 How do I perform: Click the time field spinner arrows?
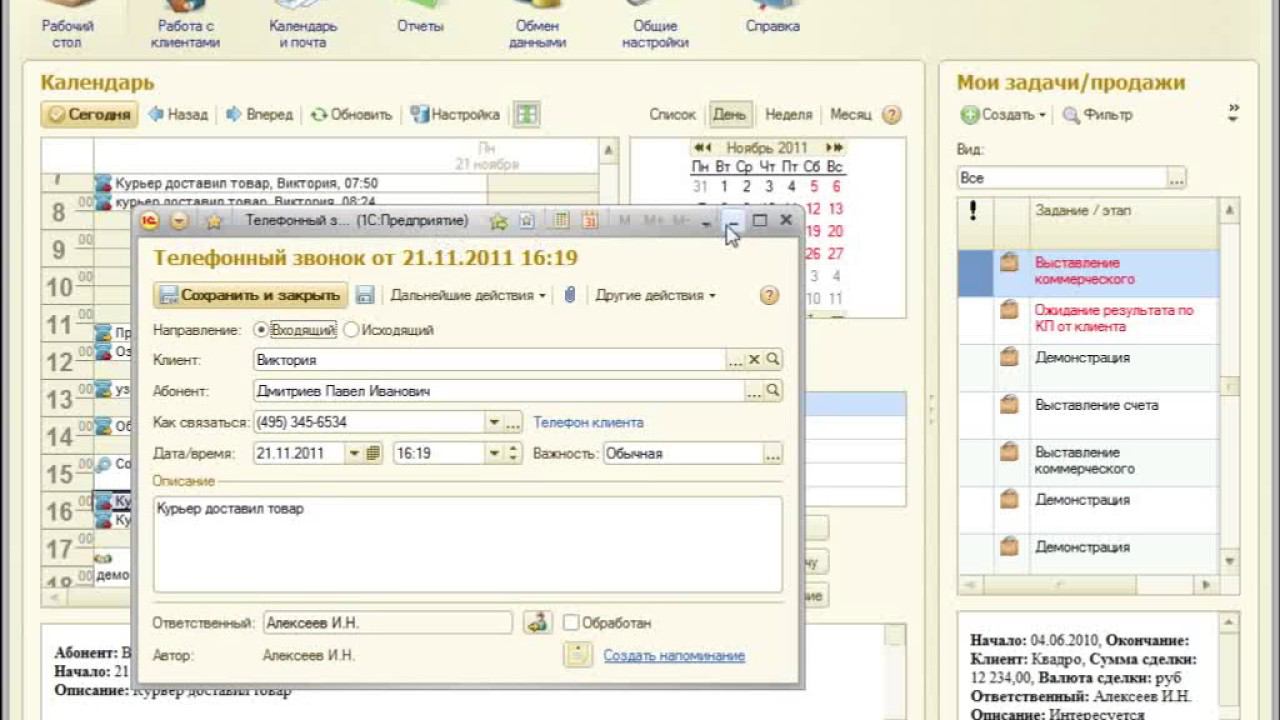point(513,453)
